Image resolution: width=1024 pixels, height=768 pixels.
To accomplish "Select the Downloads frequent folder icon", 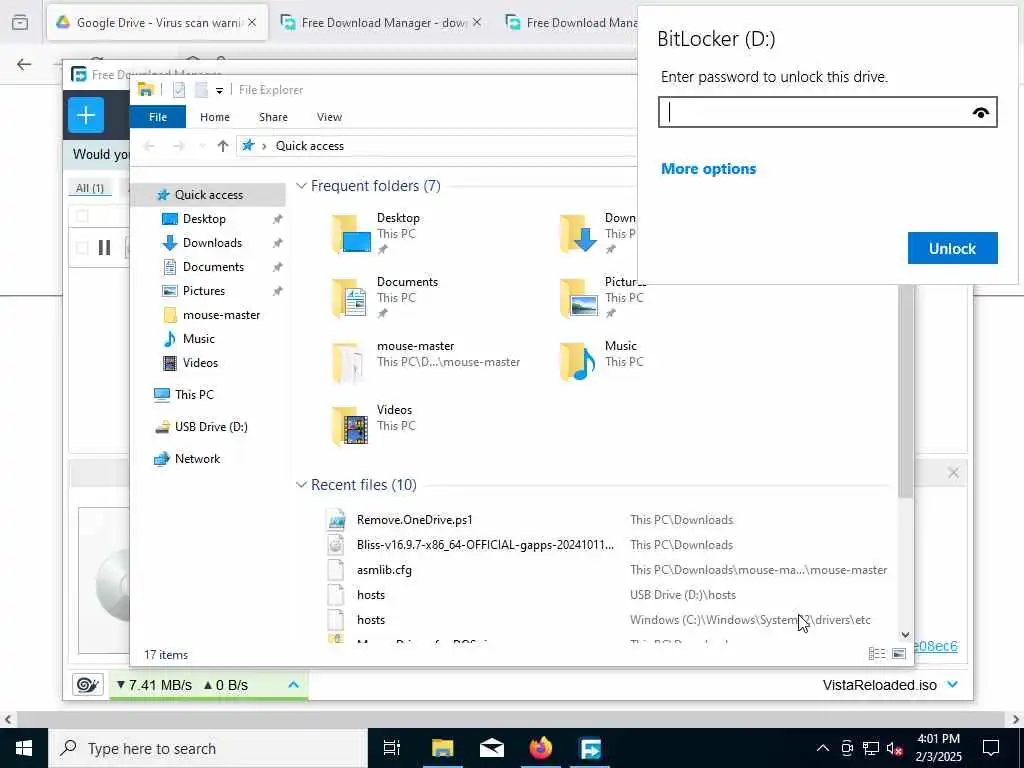I will point(579,234).
